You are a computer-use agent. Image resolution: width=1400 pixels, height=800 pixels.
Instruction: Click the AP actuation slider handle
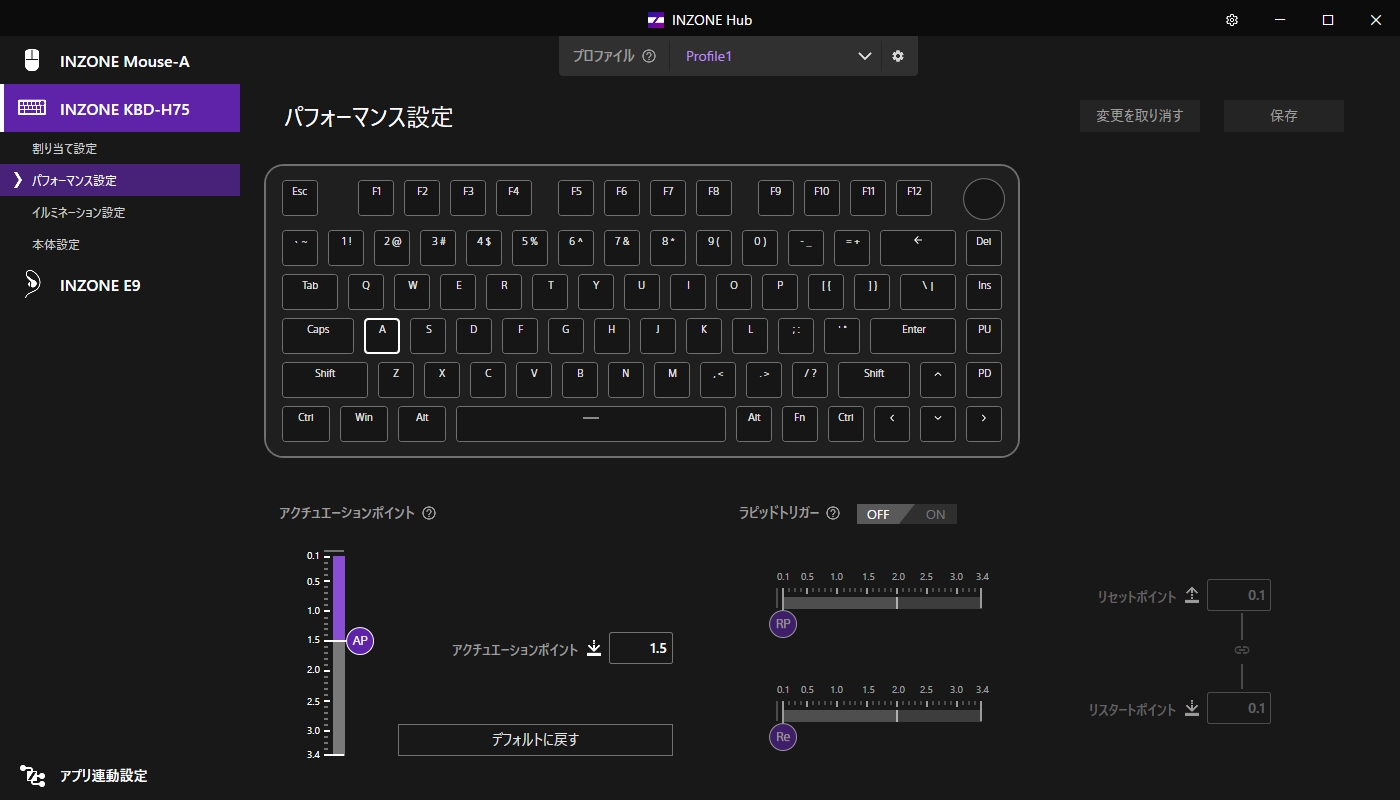(360, 641)
